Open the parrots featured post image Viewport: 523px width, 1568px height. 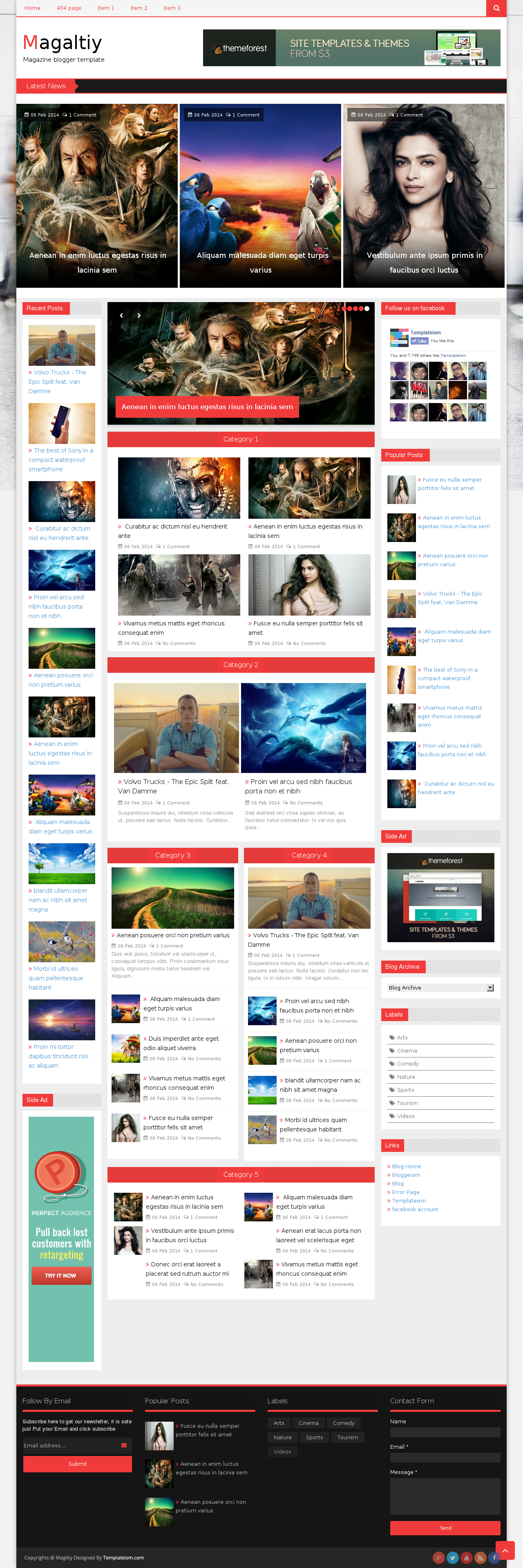coord(260,195)
